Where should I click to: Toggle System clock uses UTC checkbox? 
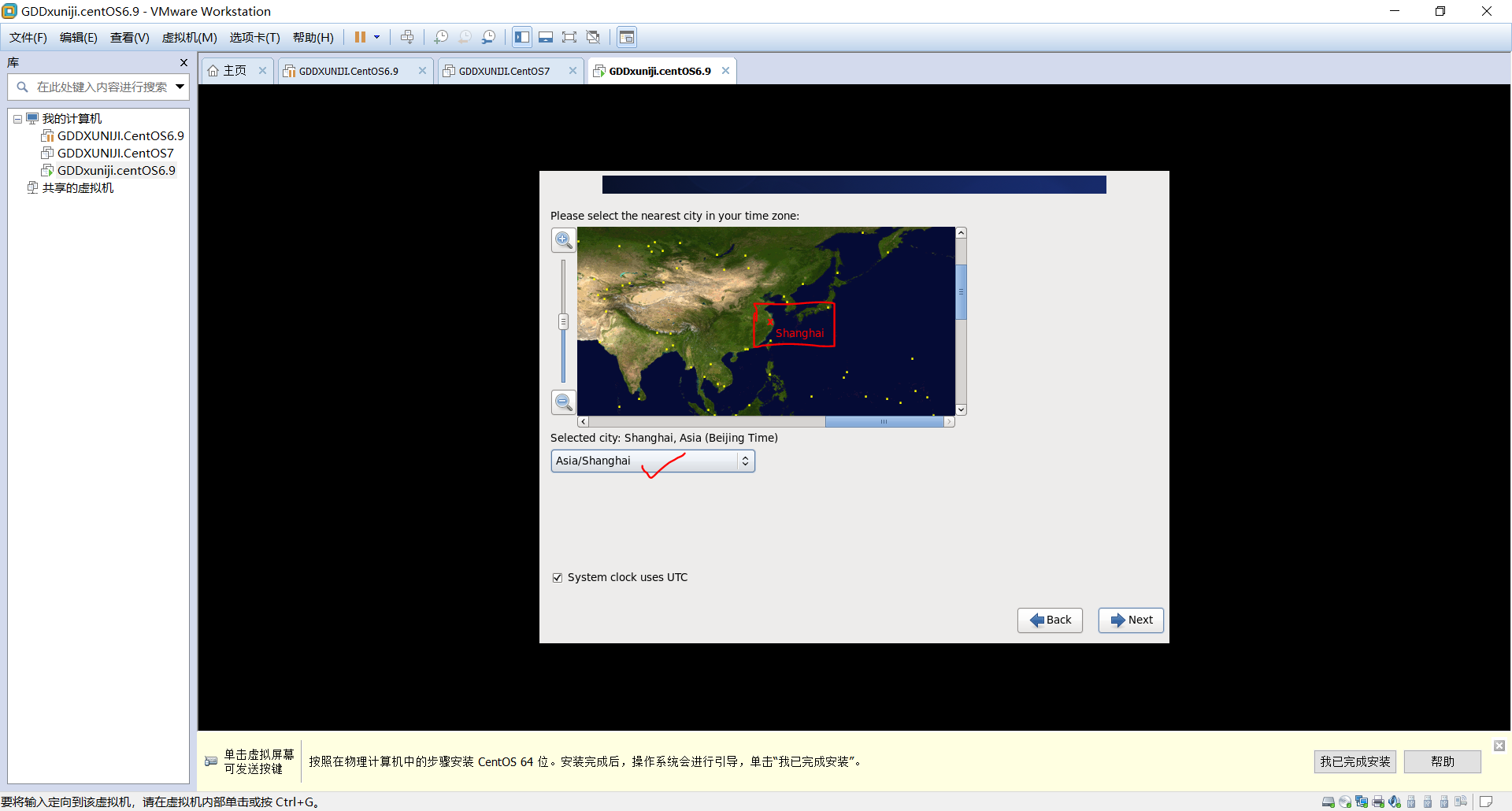click(558, 577)
